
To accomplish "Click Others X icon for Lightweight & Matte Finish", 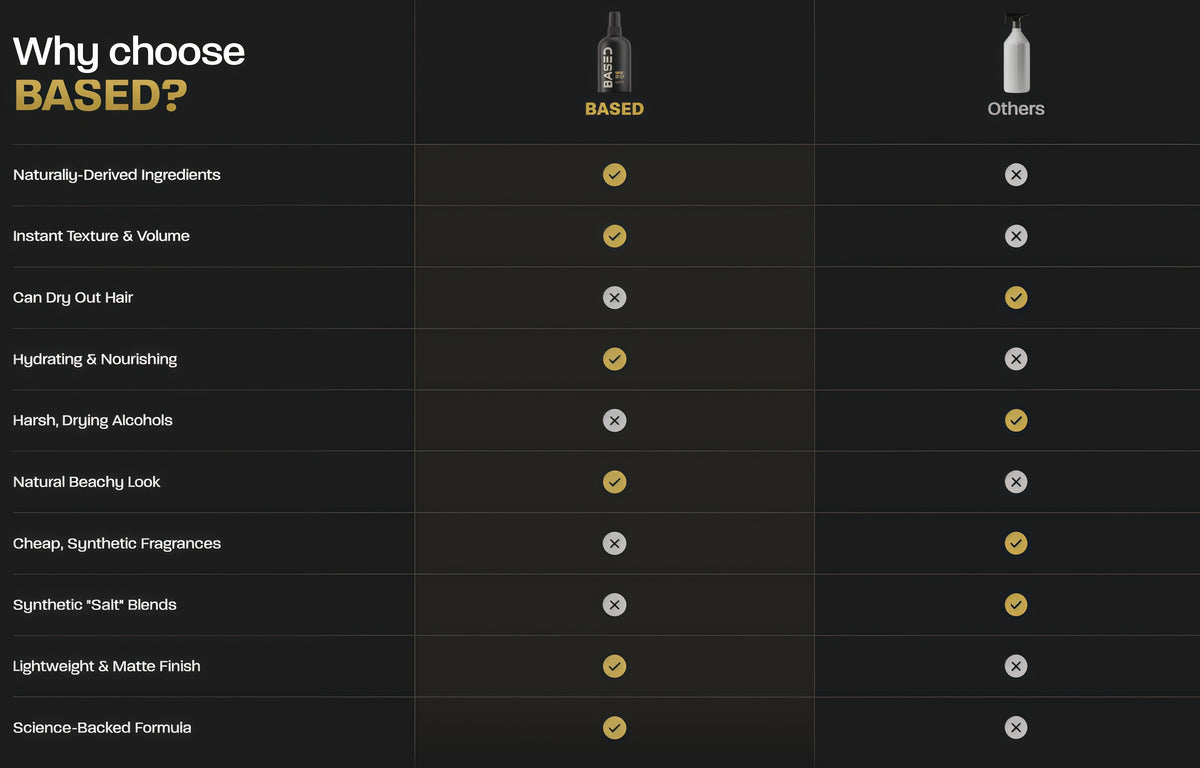I will pos(1016,666).
